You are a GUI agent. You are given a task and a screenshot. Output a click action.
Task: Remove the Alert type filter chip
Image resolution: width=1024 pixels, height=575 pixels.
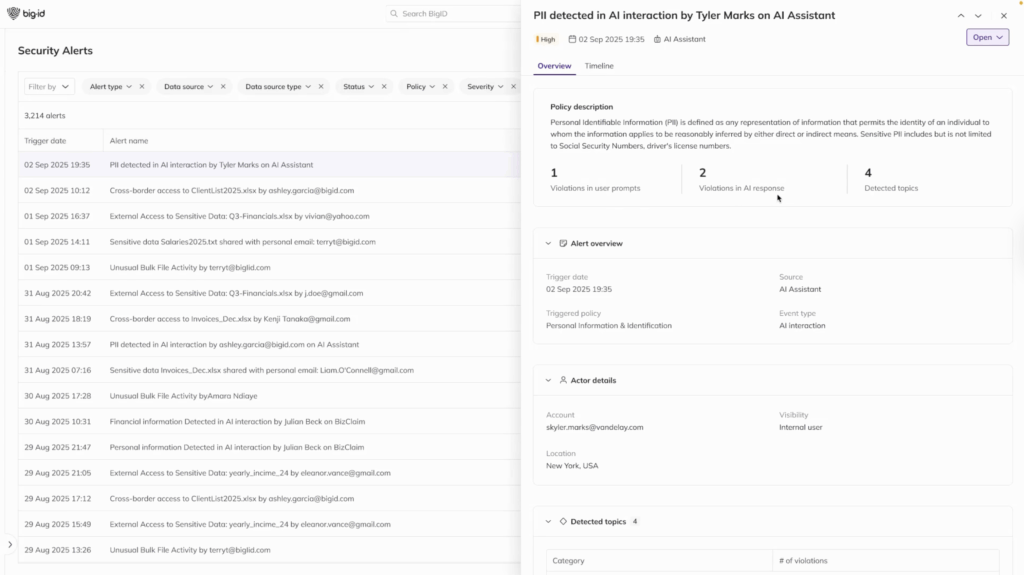click(x=142, y=87)
